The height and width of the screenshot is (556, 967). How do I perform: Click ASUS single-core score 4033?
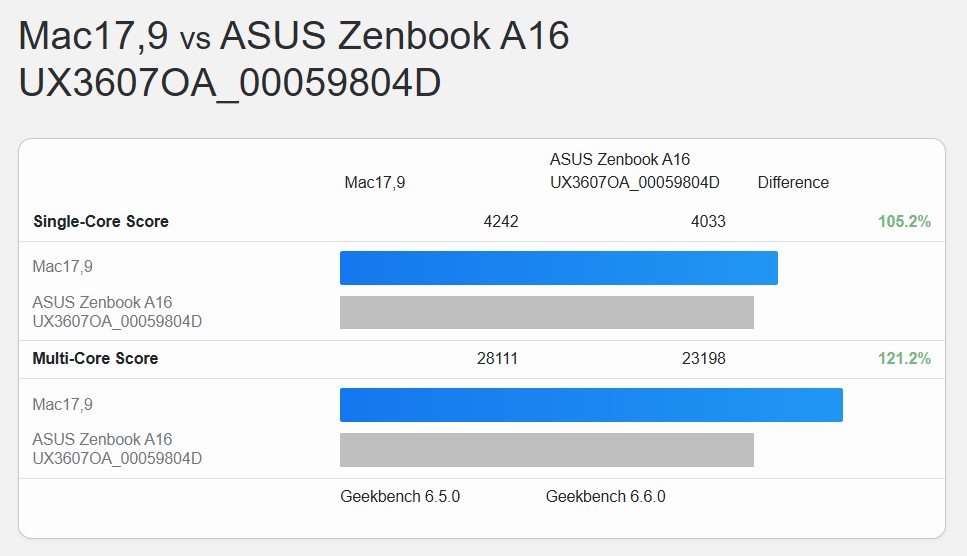708,221
